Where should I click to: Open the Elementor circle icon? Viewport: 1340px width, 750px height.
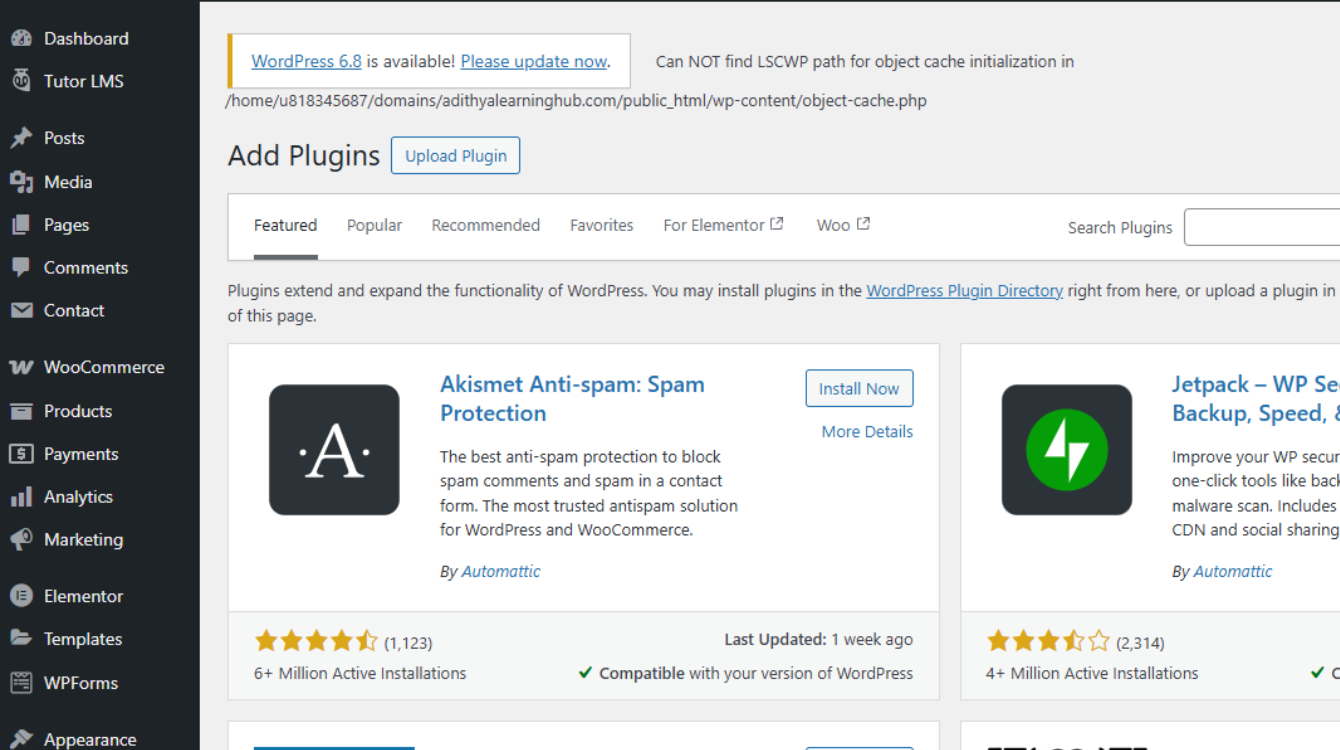(x=21, y=596)
